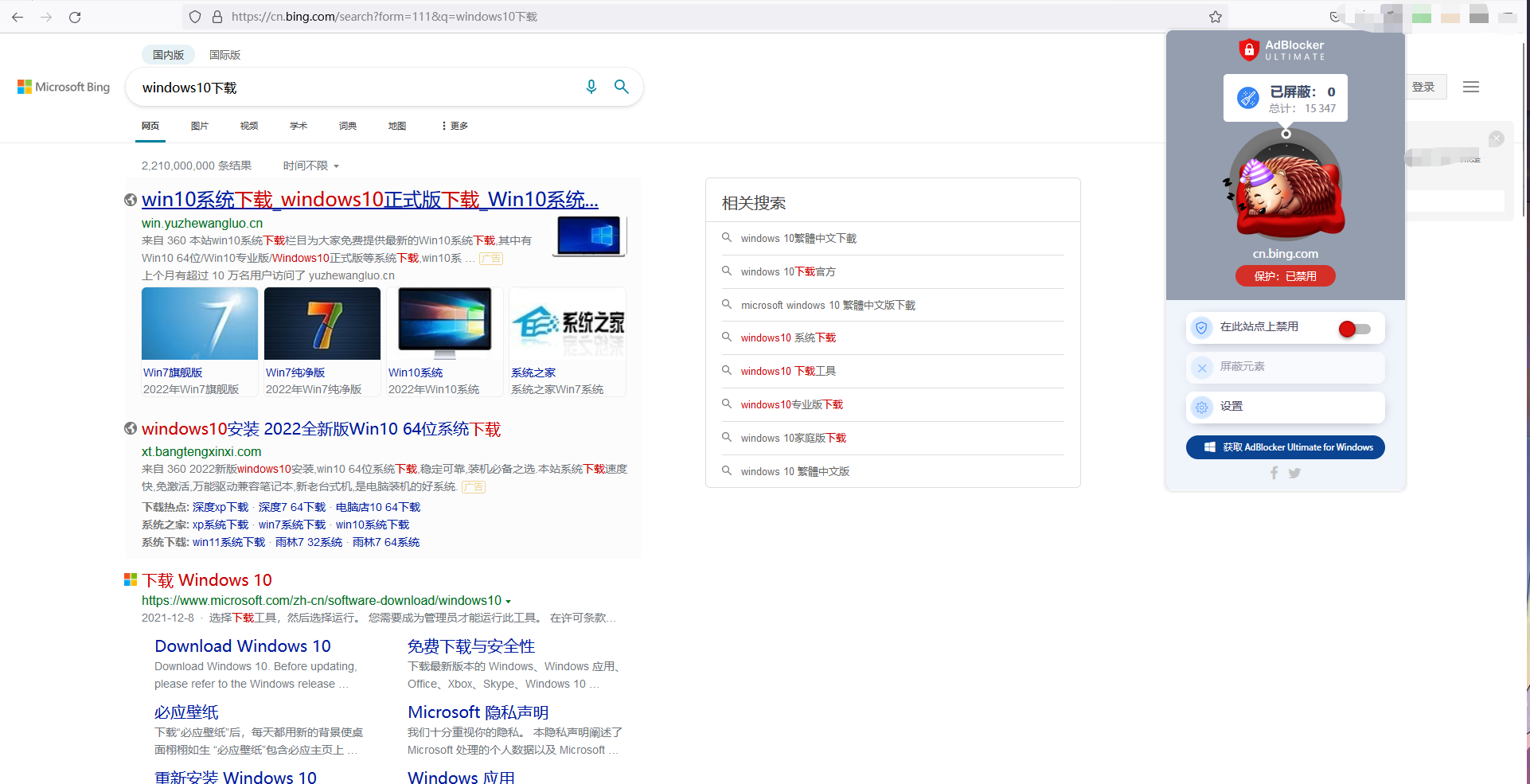Image resolution: width=1530 pixels, height=784 pixels.
Task: Submit search with magnifier icon
Action: 622,87
